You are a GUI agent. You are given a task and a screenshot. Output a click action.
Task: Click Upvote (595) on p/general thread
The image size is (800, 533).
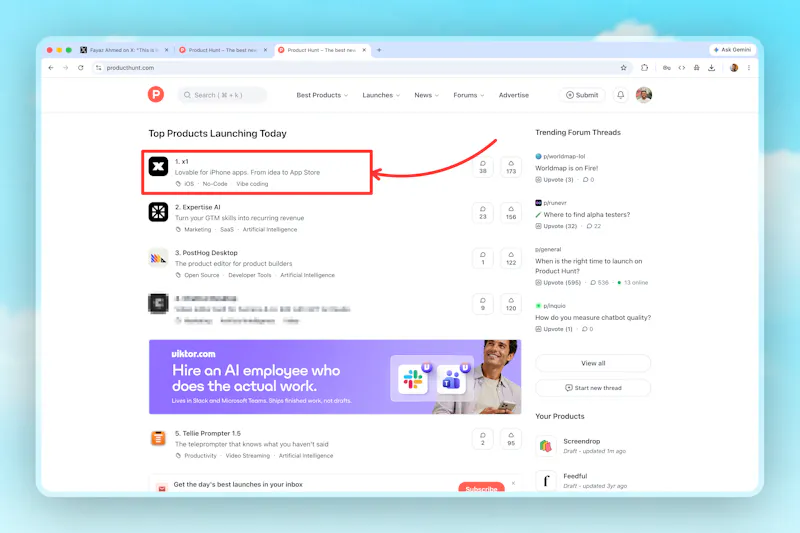[558, 283]
